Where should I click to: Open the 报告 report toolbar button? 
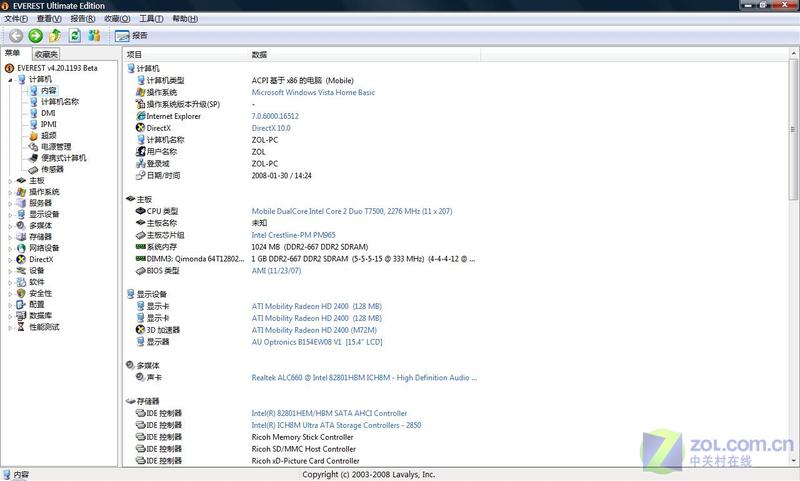[131, 36]
